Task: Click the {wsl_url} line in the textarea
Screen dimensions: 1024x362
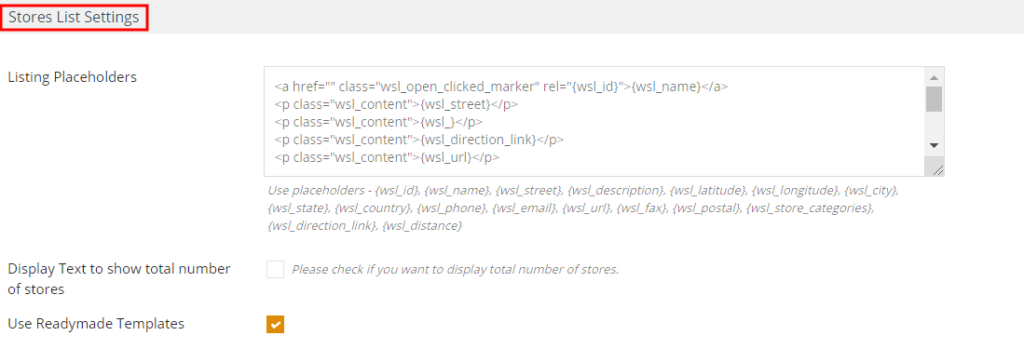Action: [387, 157]
